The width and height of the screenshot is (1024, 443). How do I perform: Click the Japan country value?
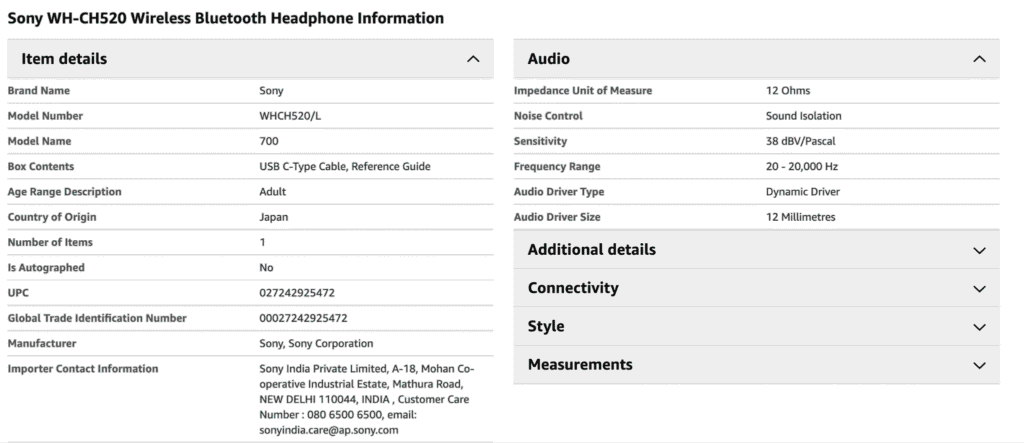(274, 217)
